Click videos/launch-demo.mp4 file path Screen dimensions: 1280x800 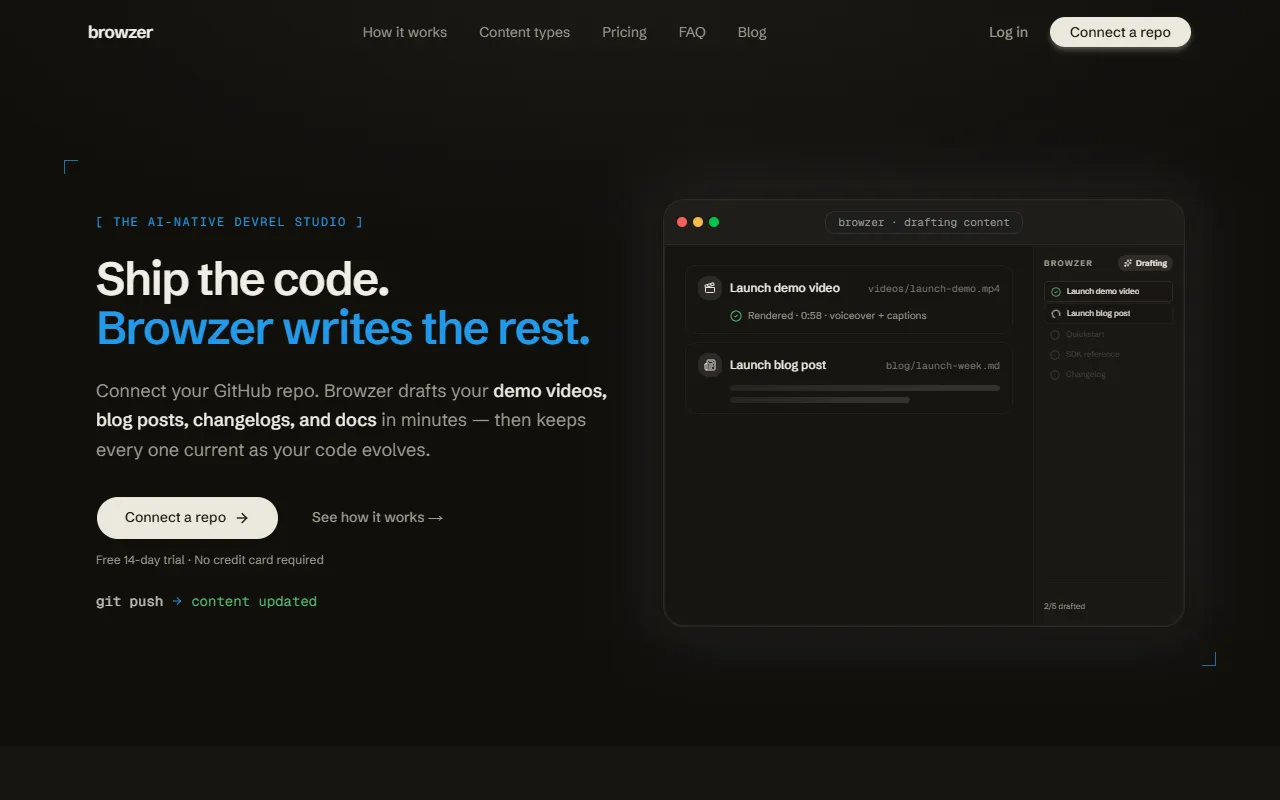click(x=934, y=289)
